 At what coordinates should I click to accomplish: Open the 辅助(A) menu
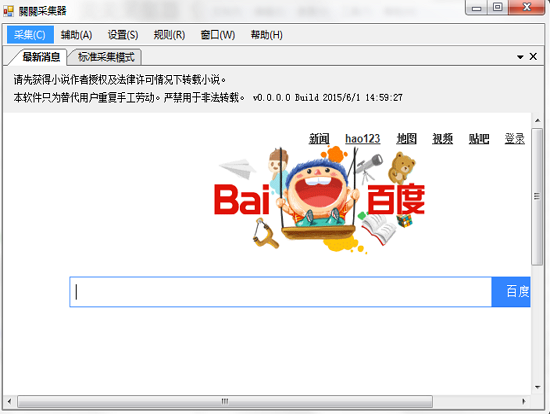point(76,35)
